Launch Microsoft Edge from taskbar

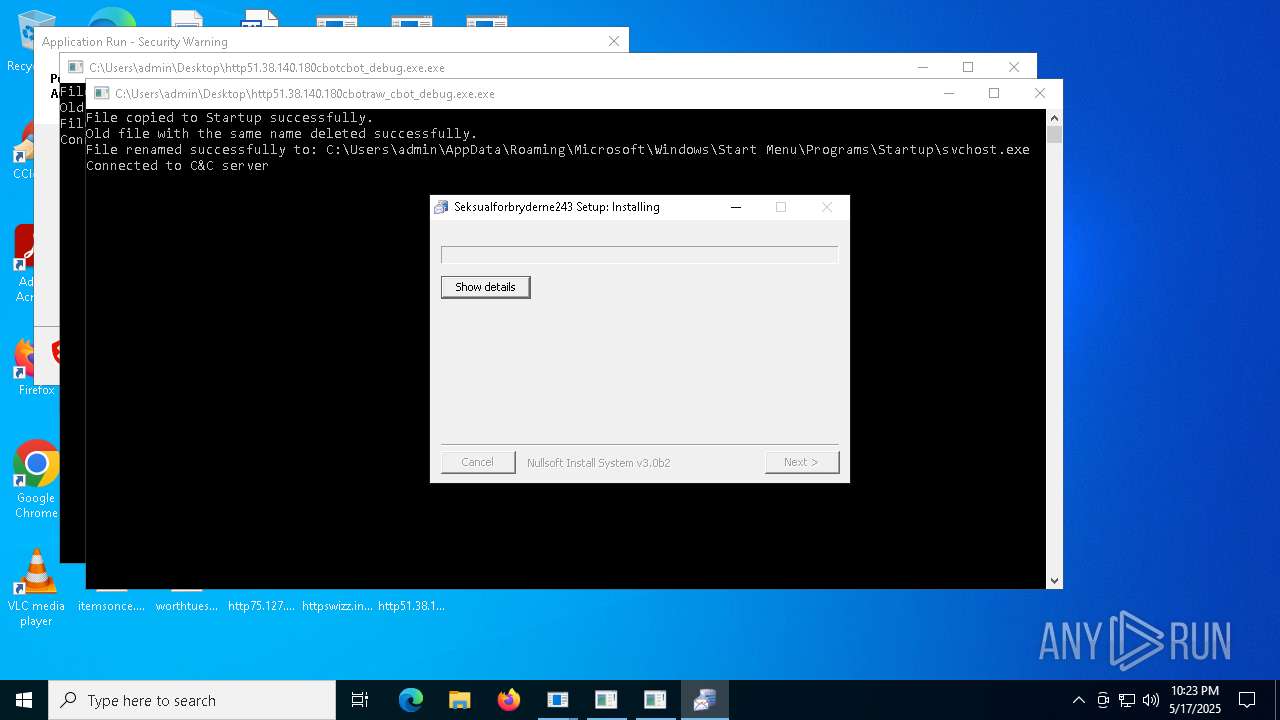pos(411,700)
